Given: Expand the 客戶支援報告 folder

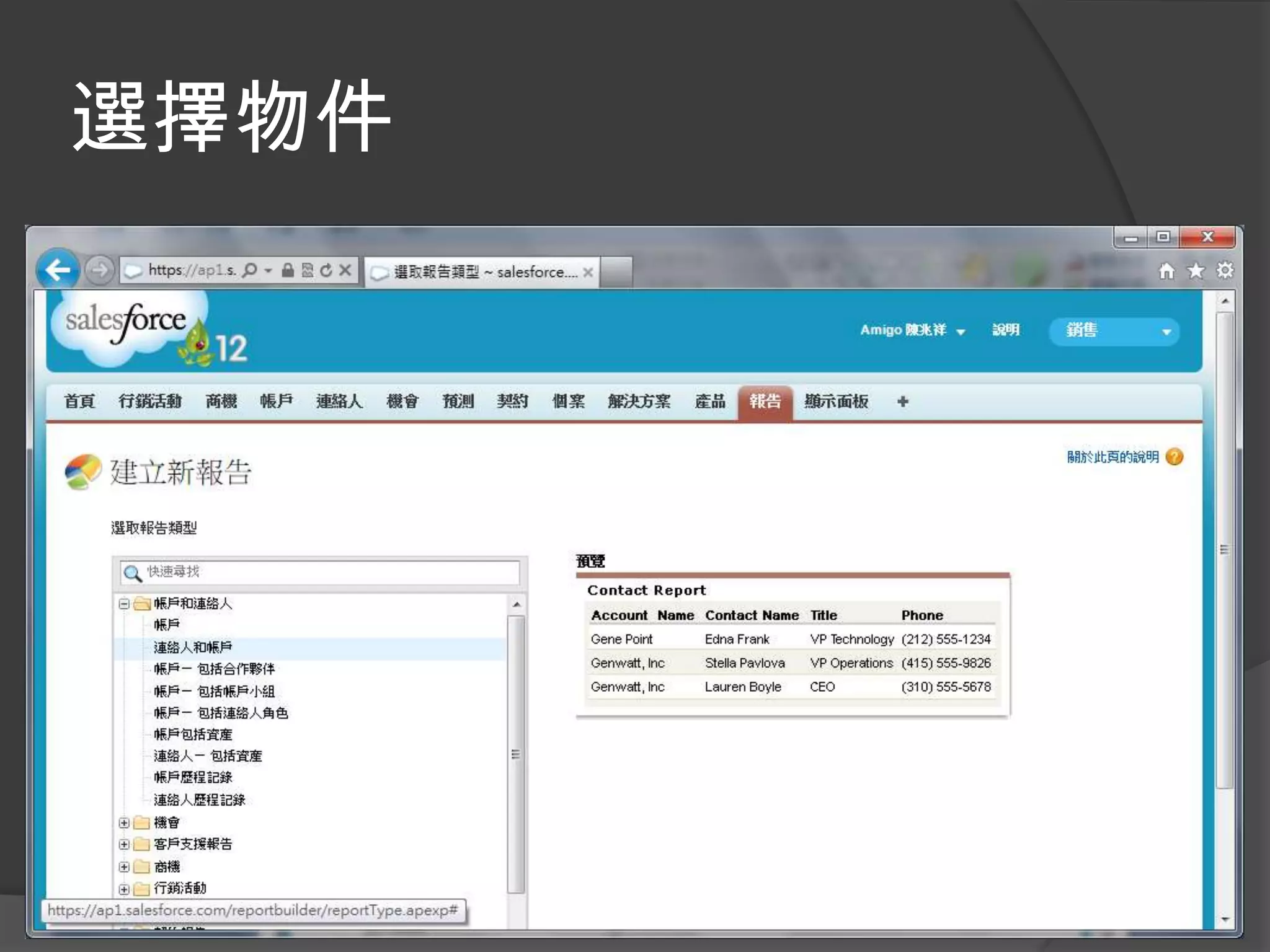Looking at the screenshot, I should point(124,844).
